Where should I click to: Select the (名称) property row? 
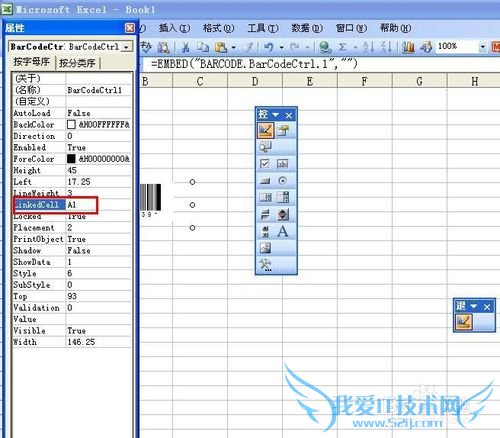pos(72,90)
